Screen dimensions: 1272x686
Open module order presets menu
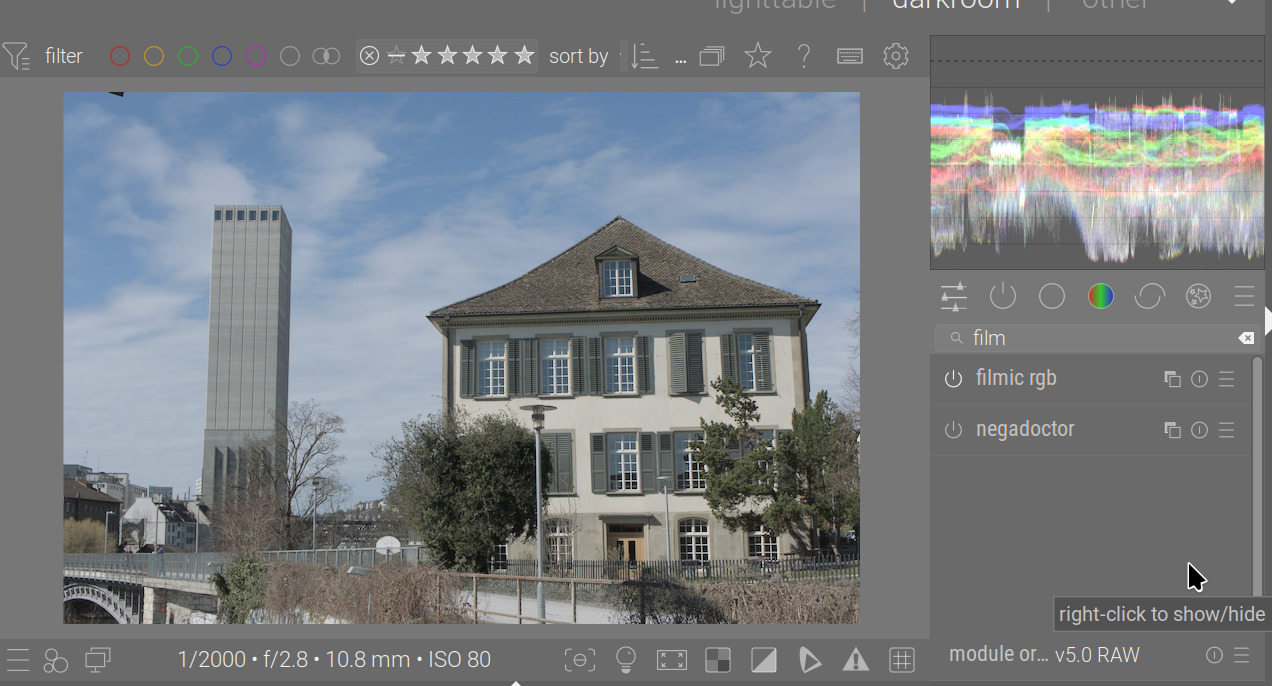coord(1241,656)
